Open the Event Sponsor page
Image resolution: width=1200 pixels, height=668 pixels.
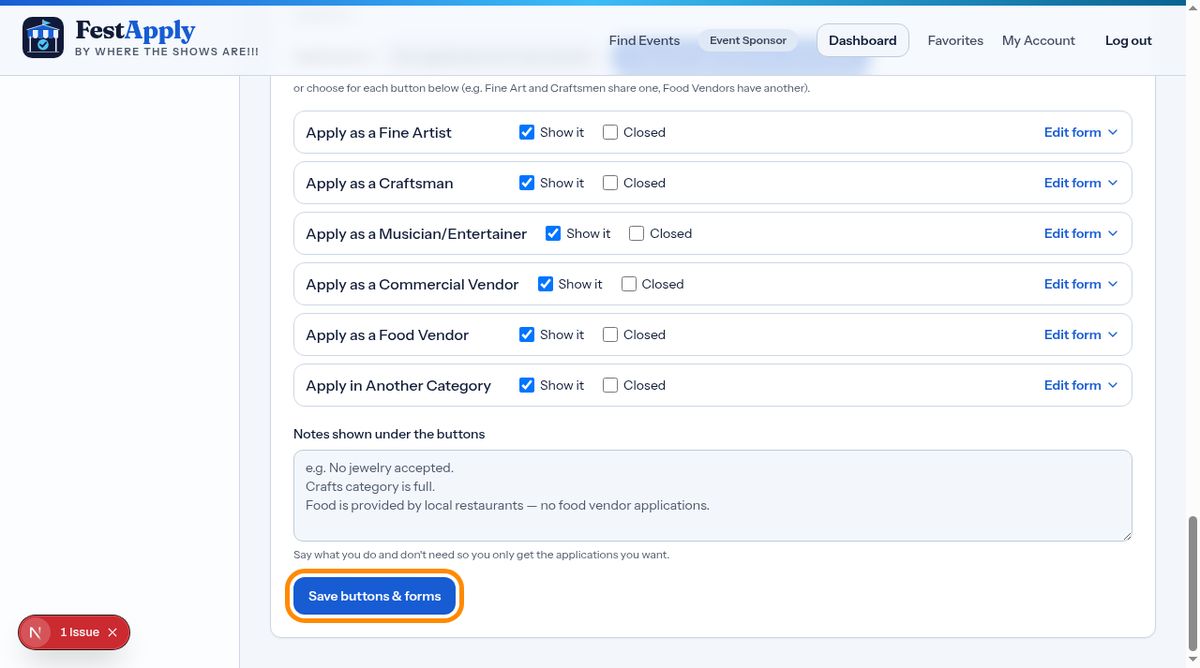(x=748, y=40)
